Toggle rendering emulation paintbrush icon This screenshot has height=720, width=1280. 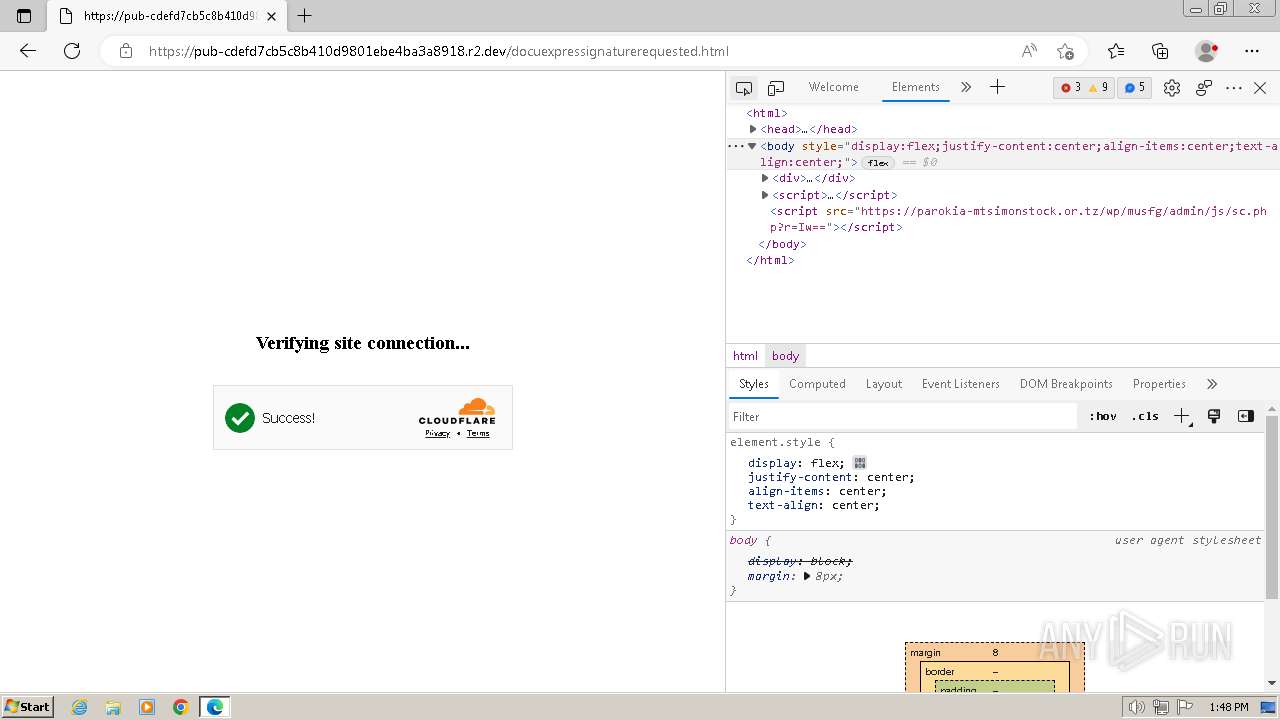(x=1214, y=417)
